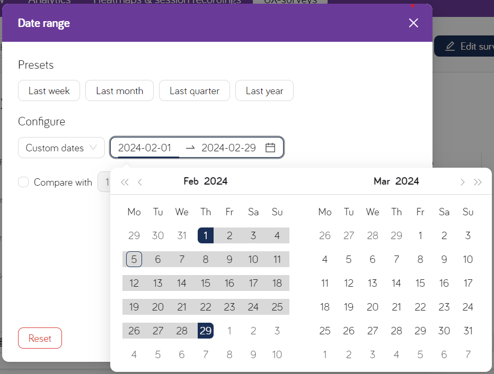The height and width of the screenshot is (374, 494).
Task: Open the Feb month selector in header
Action: (x=191, y=181)
